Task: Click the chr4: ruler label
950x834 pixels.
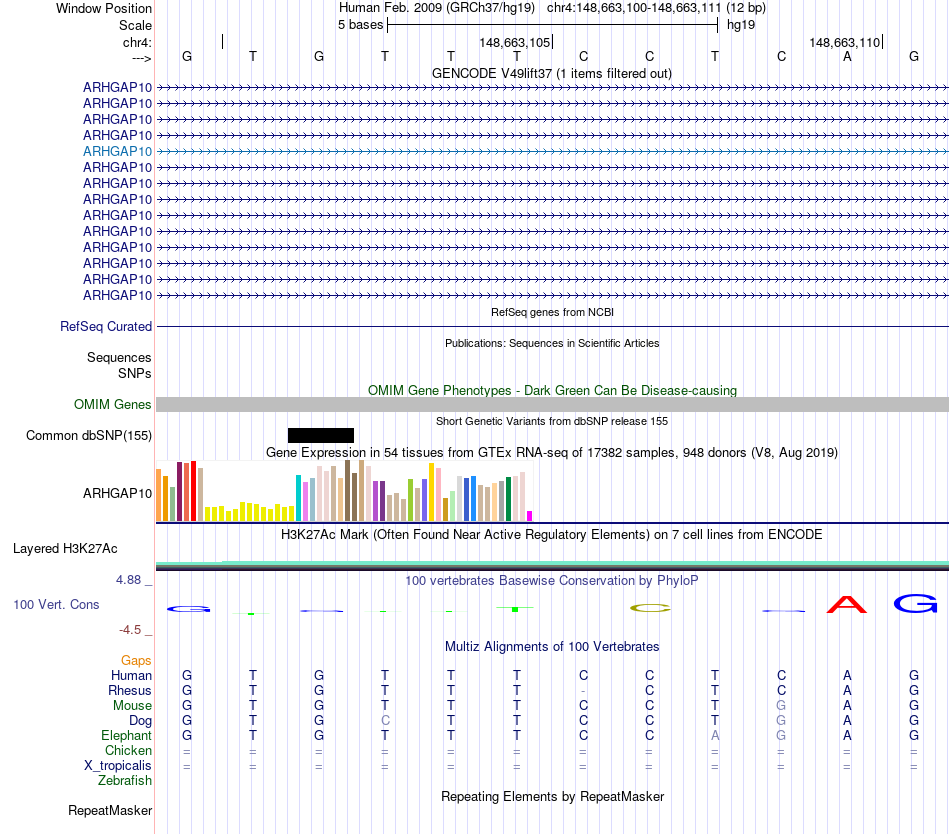Action: pyautogui.click(x=137, y=42)
